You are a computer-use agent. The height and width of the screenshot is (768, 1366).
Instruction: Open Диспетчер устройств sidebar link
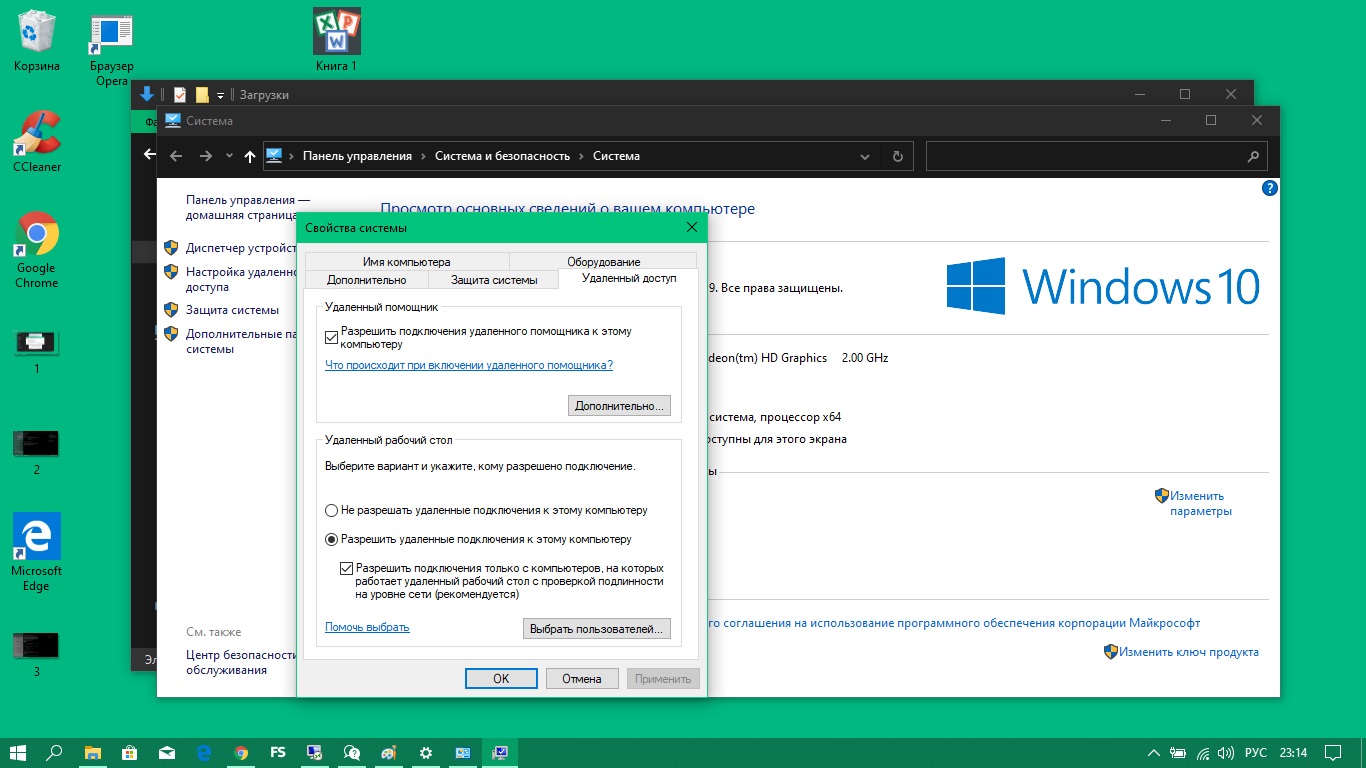242,248
